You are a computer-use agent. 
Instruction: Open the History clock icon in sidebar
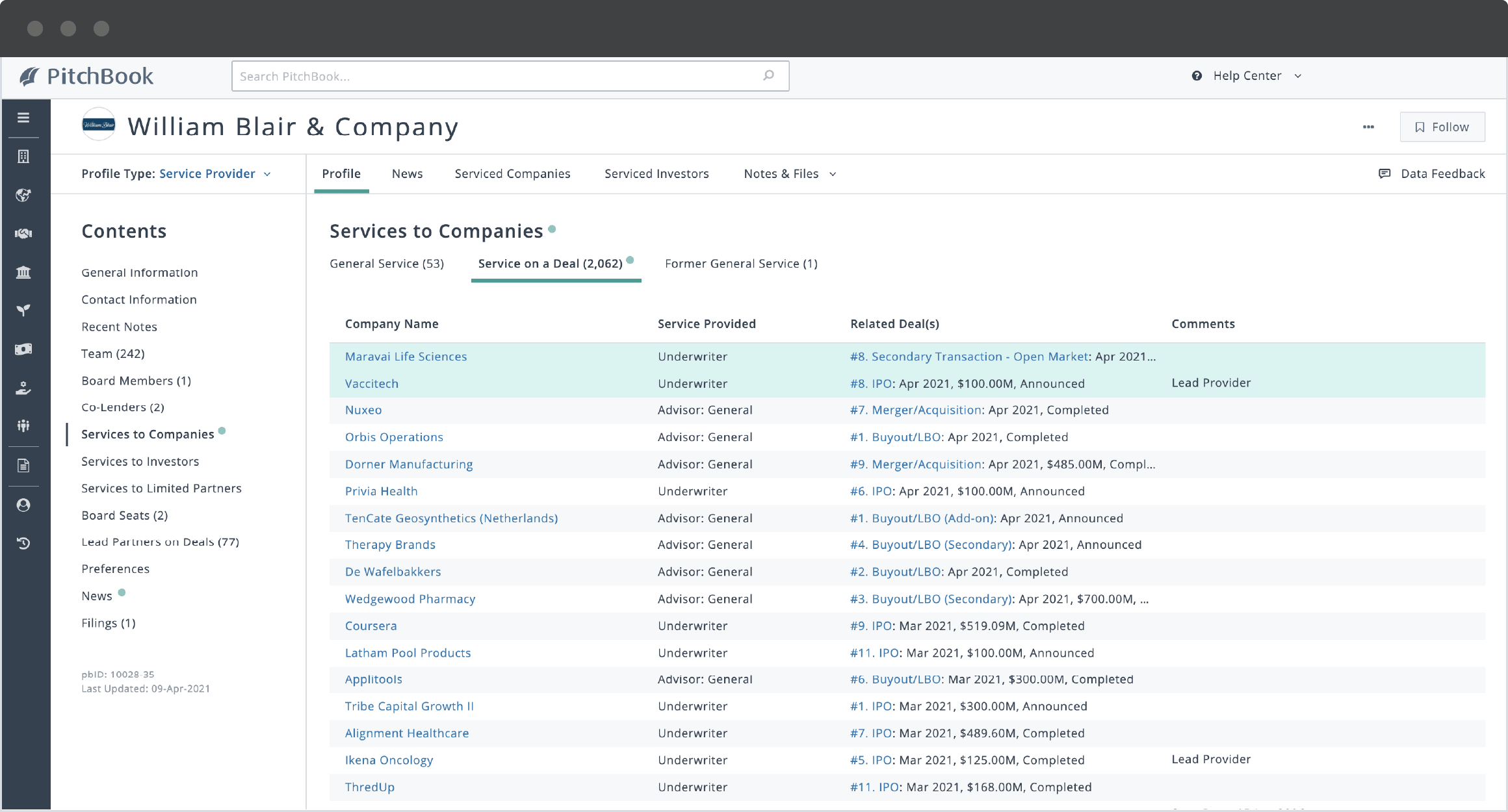click(23, 543)
